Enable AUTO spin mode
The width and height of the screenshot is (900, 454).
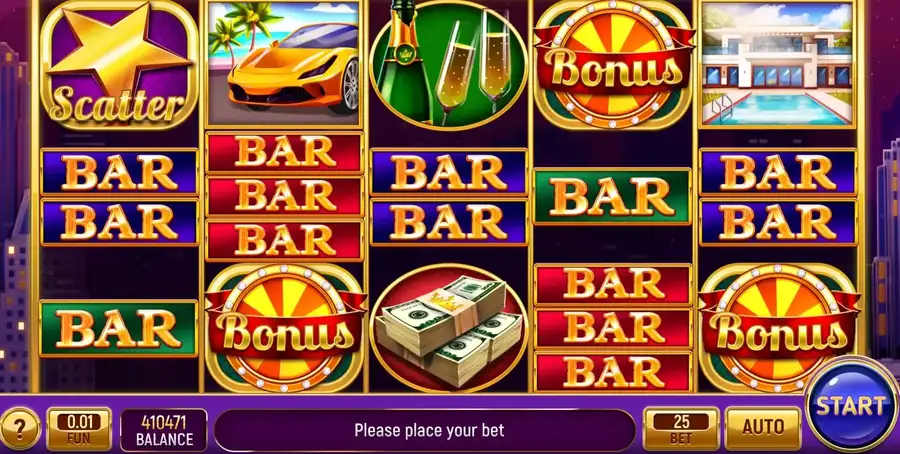pos(763,428)
